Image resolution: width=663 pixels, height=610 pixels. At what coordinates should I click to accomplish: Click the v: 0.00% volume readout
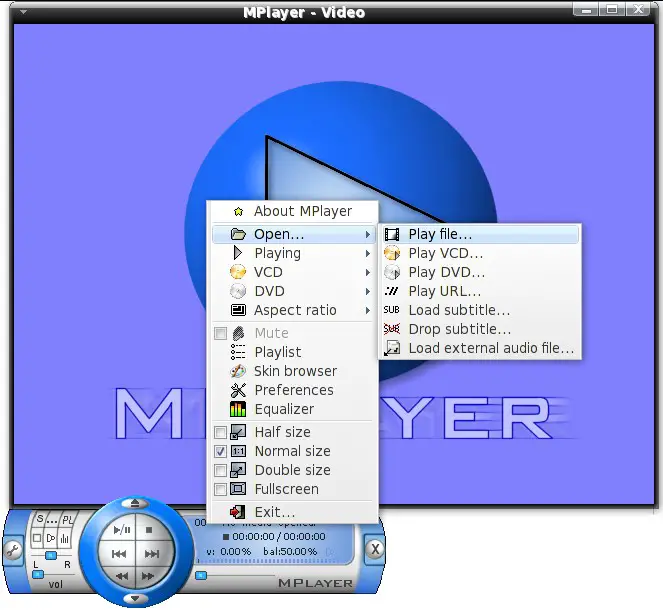coord(229,552)
